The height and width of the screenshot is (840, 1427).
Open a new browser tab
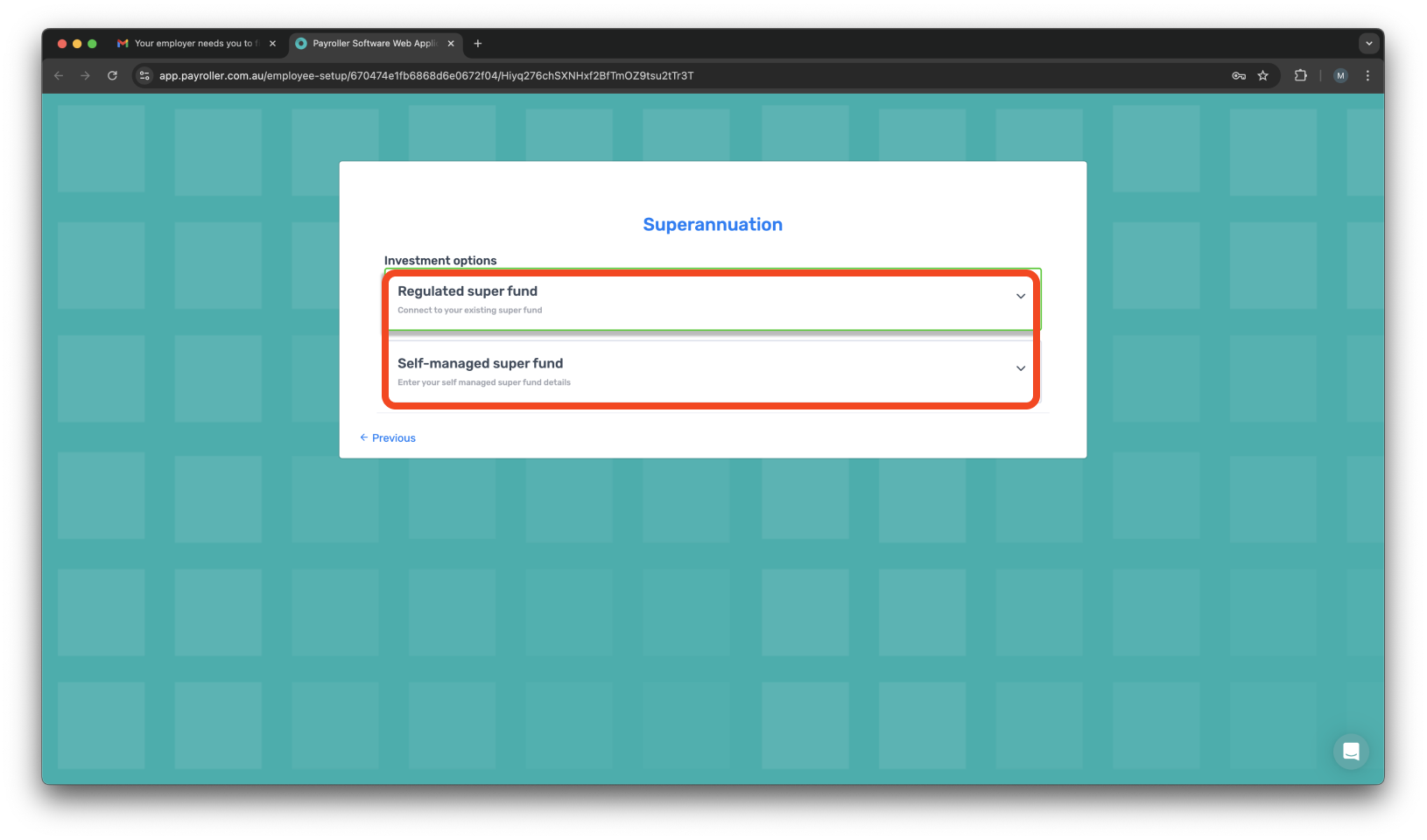[x=478, y=43]
